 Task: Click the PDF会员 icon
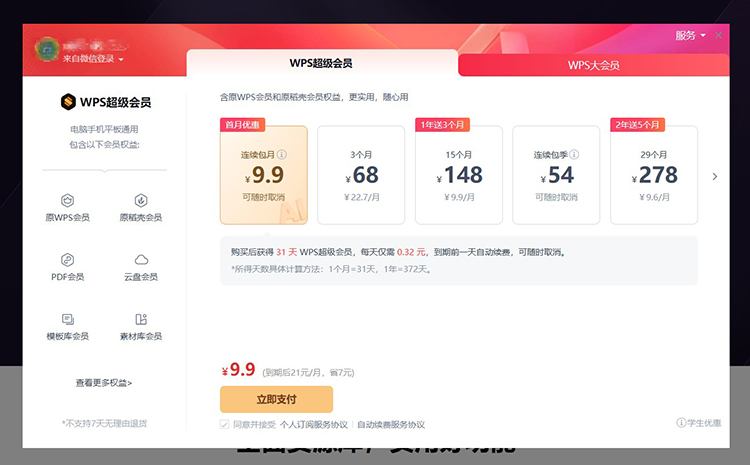67,260
